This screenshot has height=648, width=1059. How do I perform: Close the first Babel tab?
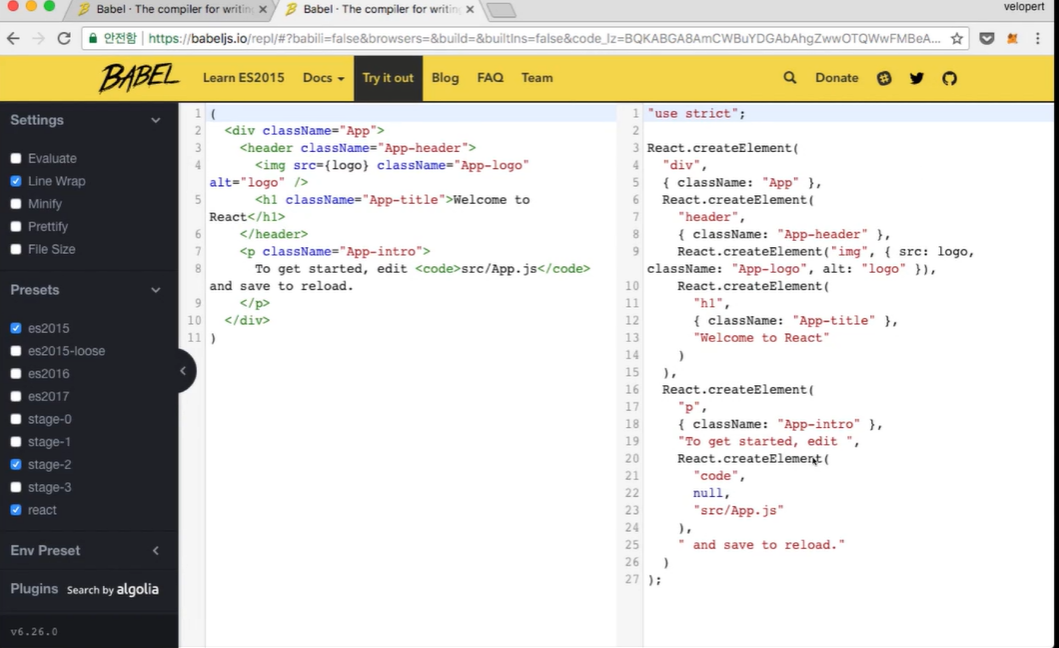click(x=263, y=9)
